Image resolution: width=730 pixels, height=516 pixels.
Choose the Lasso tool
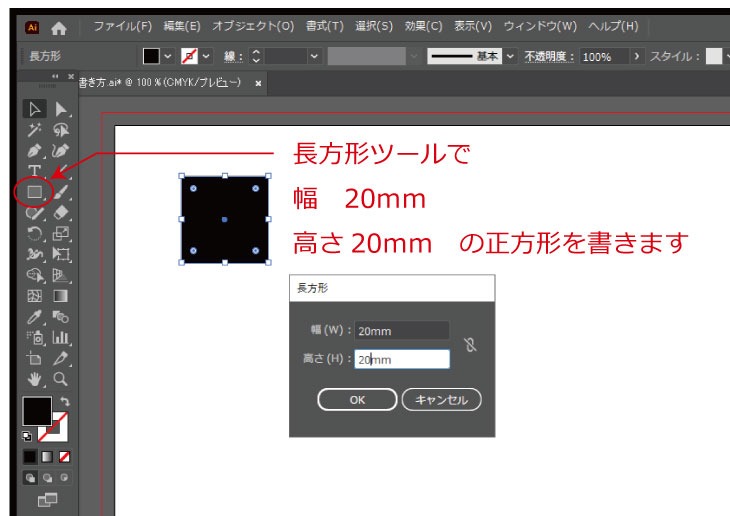(61, 130)
